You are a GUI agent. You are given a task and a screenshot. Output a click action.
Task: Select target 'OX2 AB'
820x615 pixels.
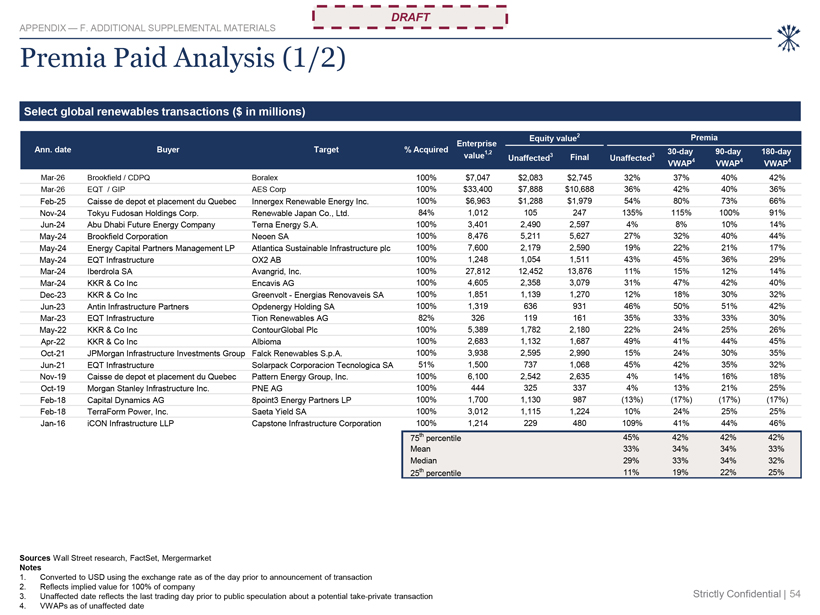pyautogui.click(x=266, y=260)
